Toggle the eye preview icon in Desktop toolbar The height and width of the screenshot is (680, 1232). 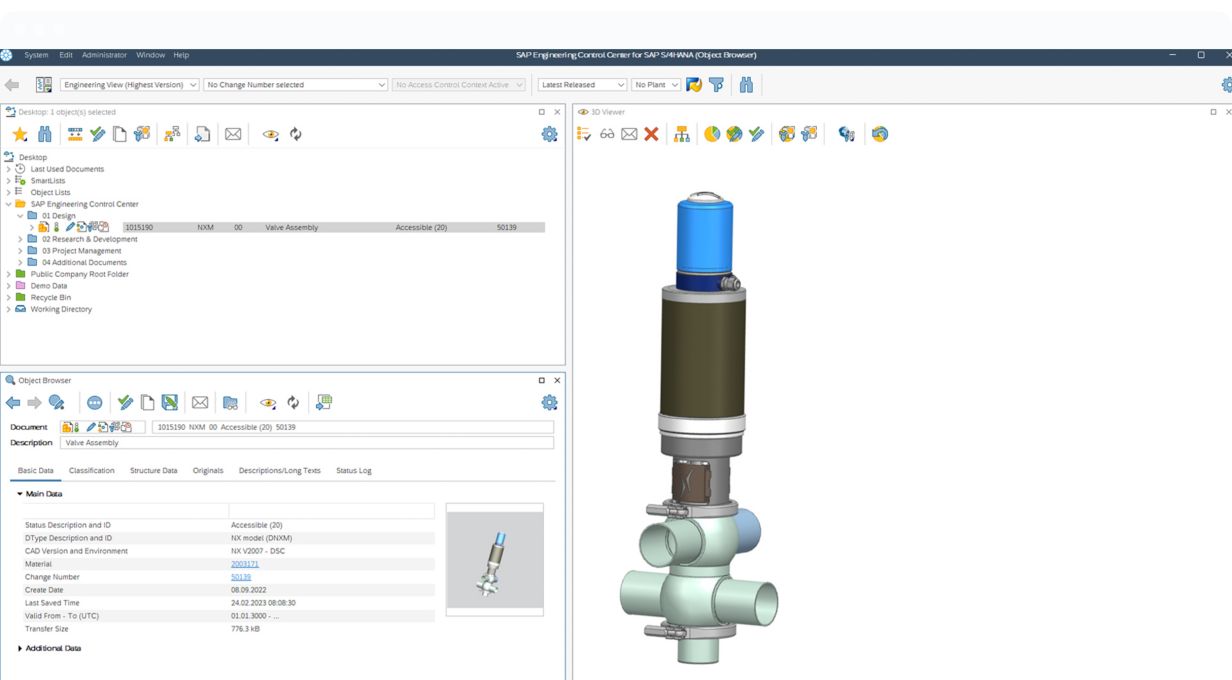(x=270, y=135)
